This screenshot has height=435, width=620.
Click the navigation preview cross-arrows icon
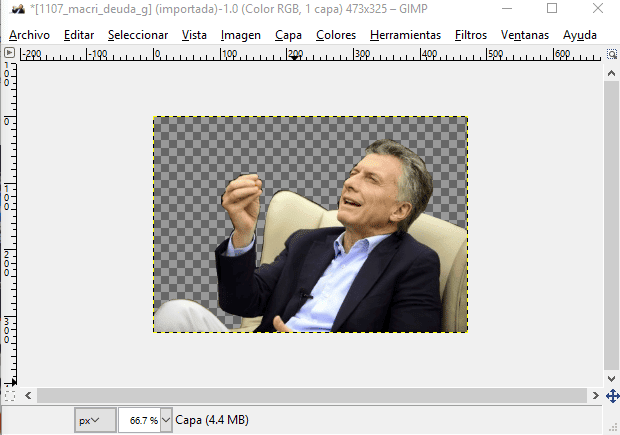pyautogui.click(x=611, y=396)
